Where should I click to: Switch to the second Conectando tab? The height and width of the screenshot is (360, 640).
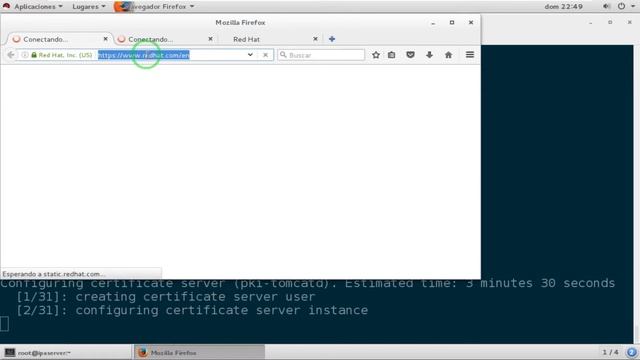pyautogui.click(x=165, y=39)
